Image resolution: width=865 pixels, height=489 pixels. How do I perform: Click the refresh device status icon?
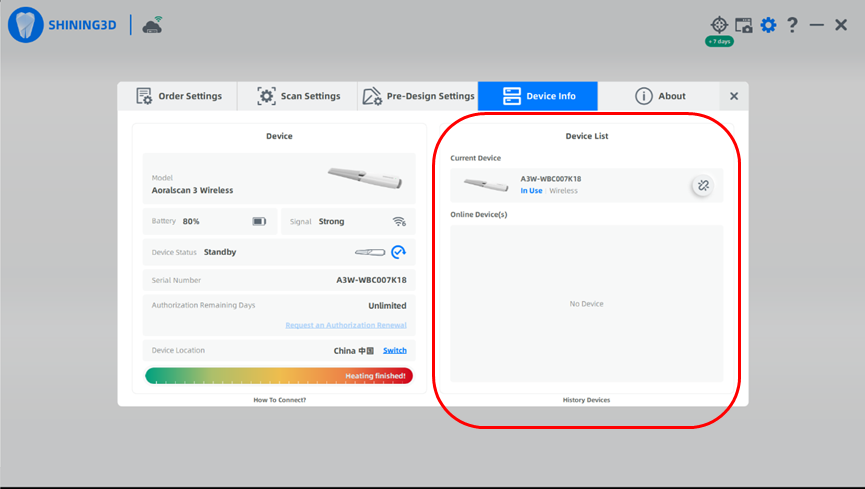(398, 252)
